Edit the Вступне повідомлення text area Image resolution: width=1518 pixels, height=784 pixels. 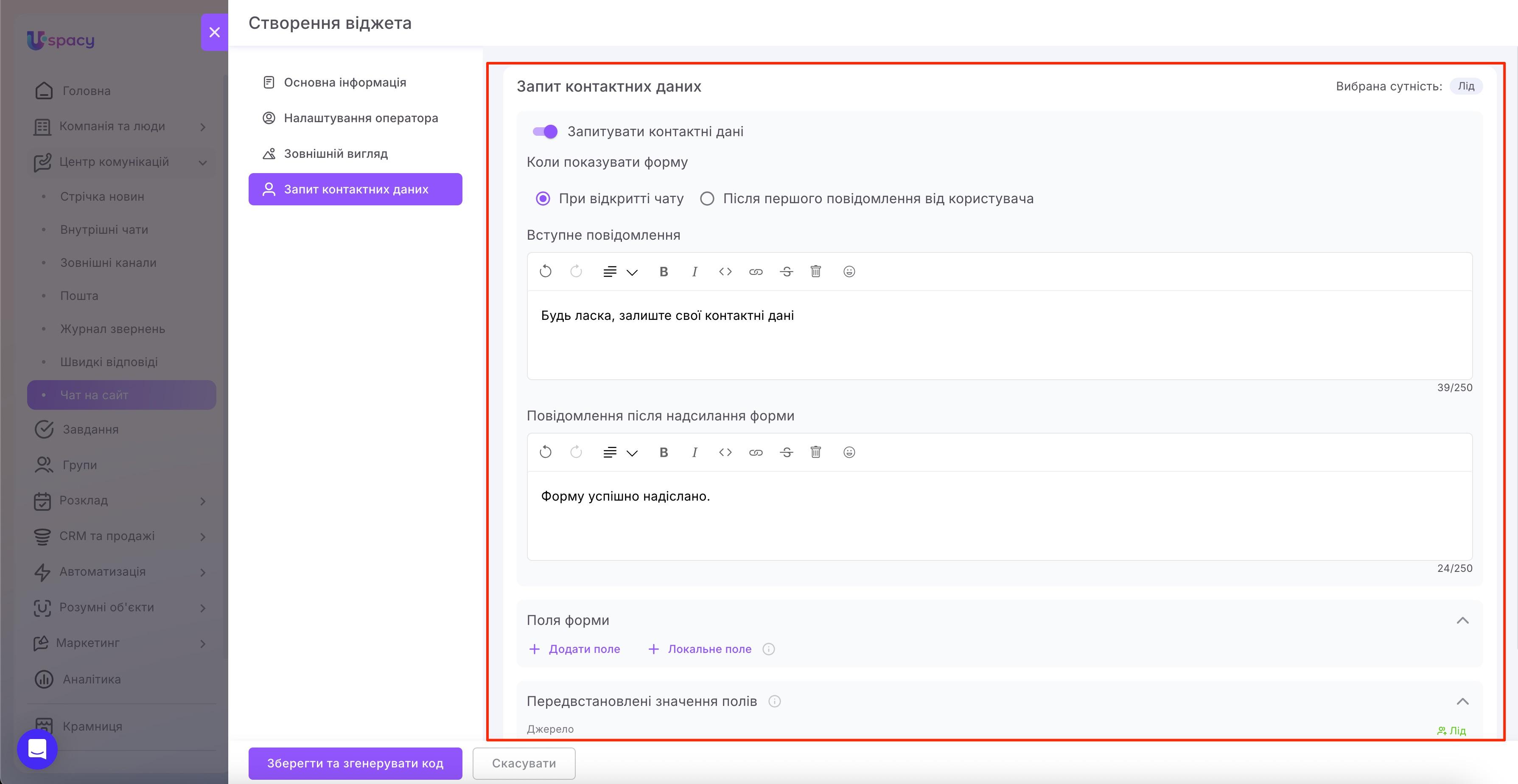(1000, 335)
